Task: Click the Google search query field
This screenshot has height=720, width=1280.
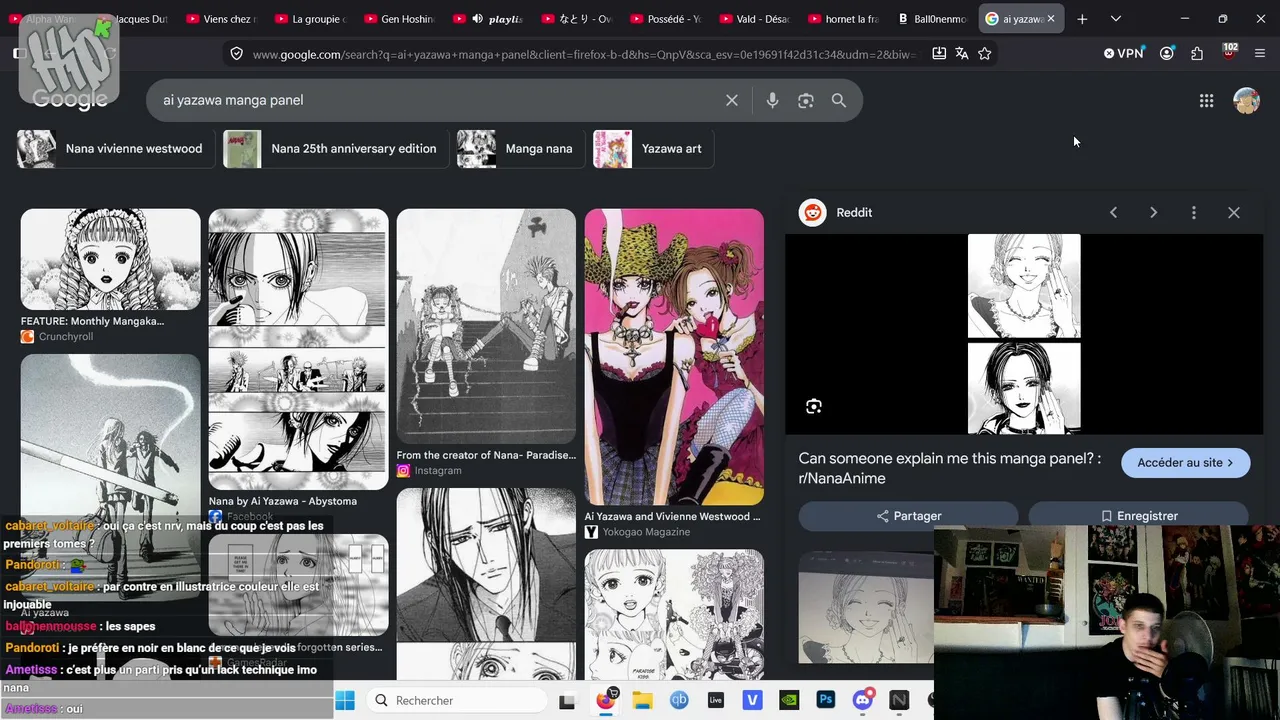Action: (435, 100)
